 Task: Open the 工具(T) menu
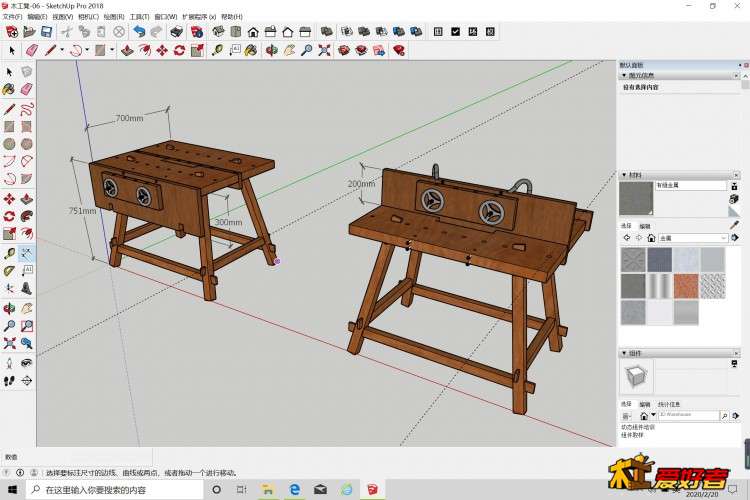click(139, 17)
